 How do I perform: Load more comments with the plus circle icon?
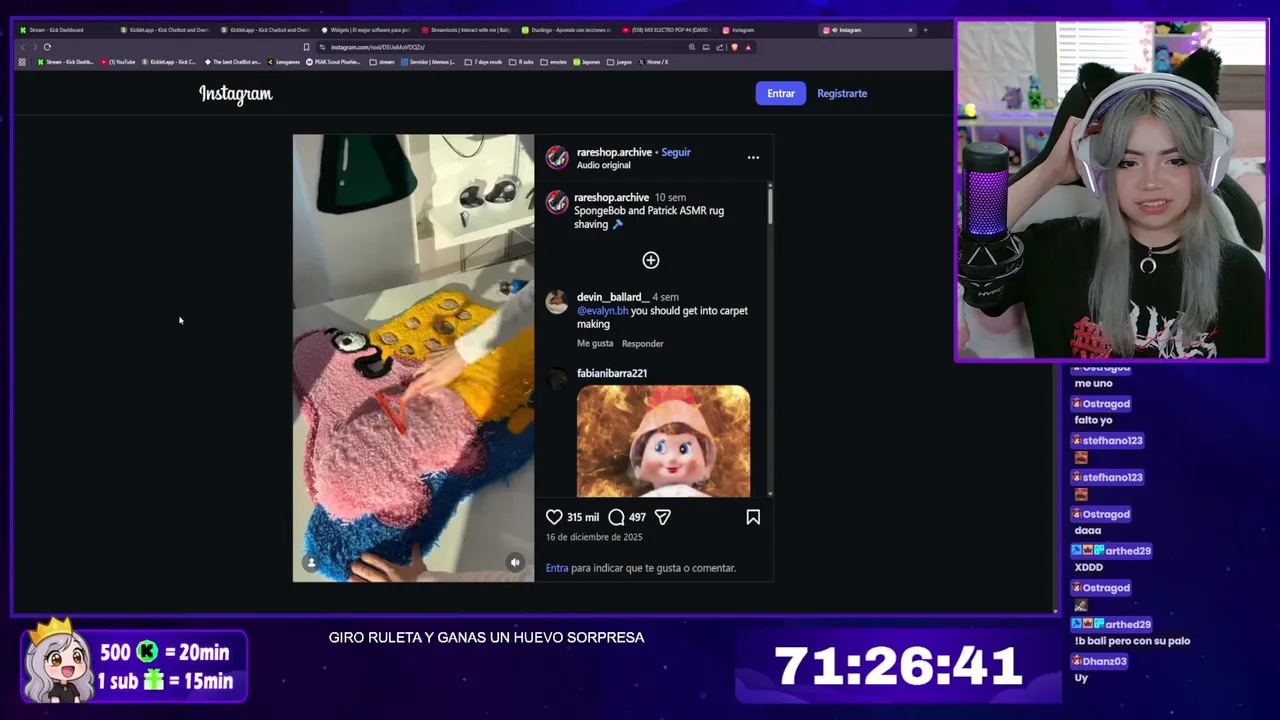(x=651, y=260)
